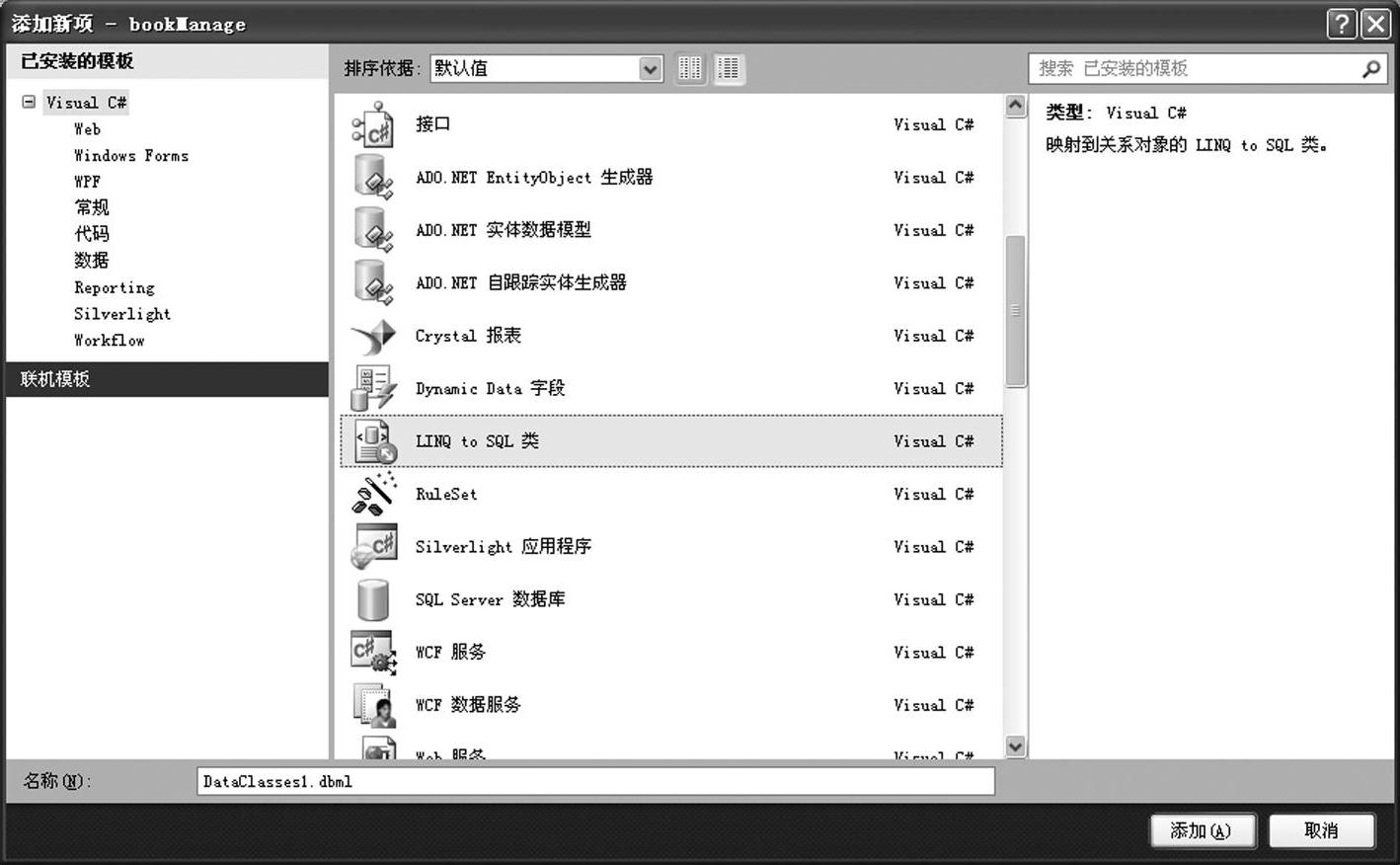1400x865 pixels.
Task: Click the scrollbar up arrow
Action: 1015,106
